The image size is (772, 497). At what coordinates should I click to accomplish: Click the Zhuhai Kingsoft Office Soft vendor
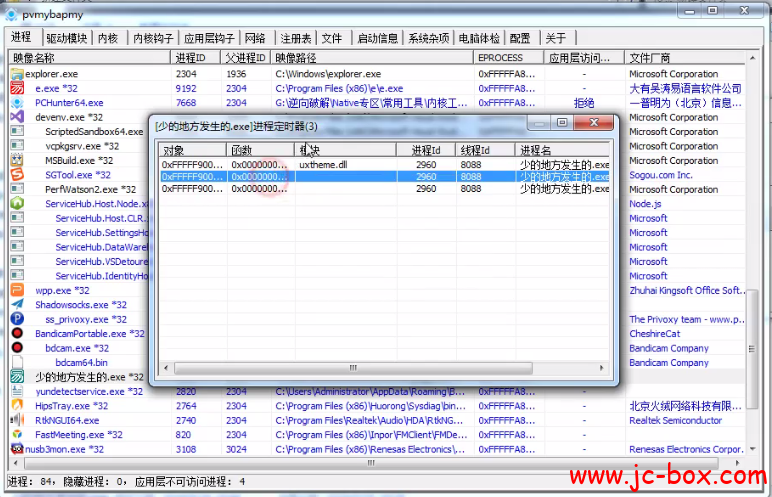[x=686, y=290]
